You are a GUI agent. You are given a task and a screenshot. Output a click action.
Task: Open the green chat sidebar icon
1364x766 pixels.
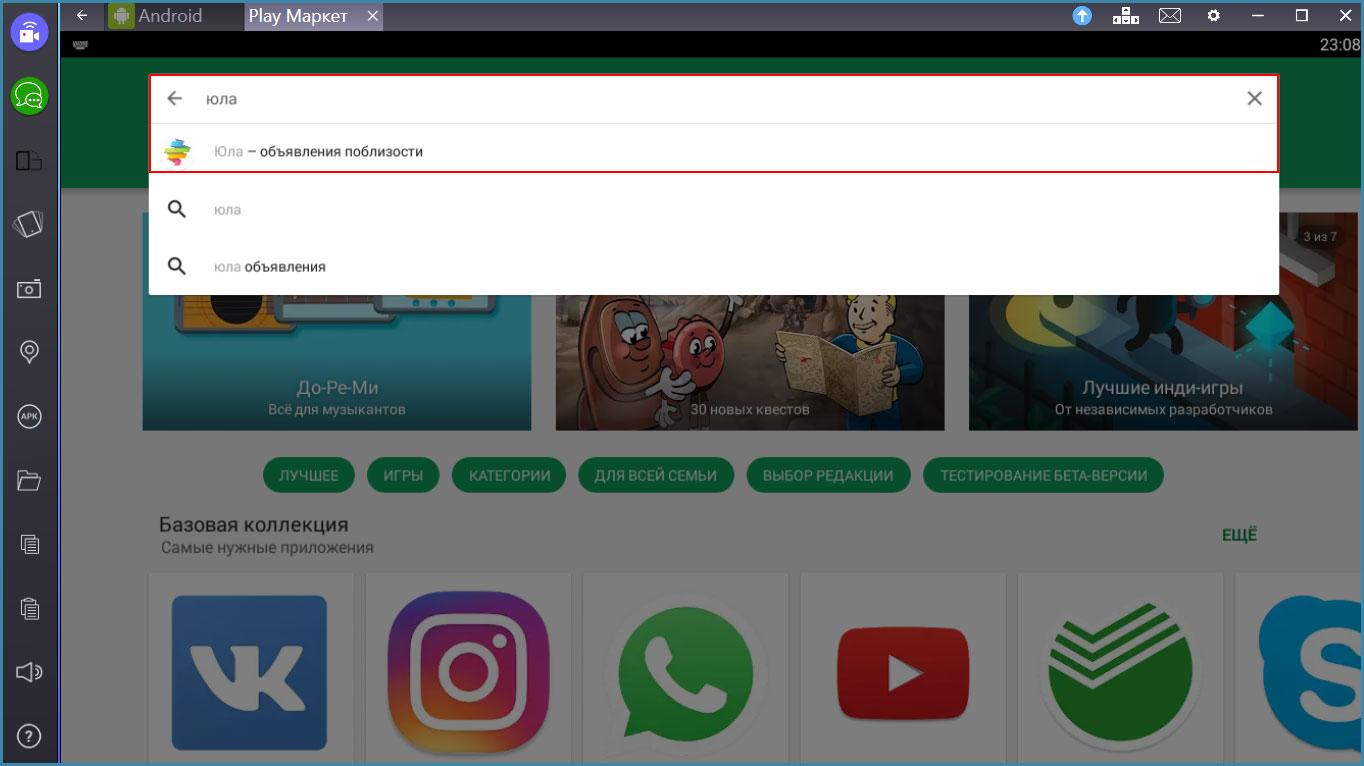tap(29, 96)
